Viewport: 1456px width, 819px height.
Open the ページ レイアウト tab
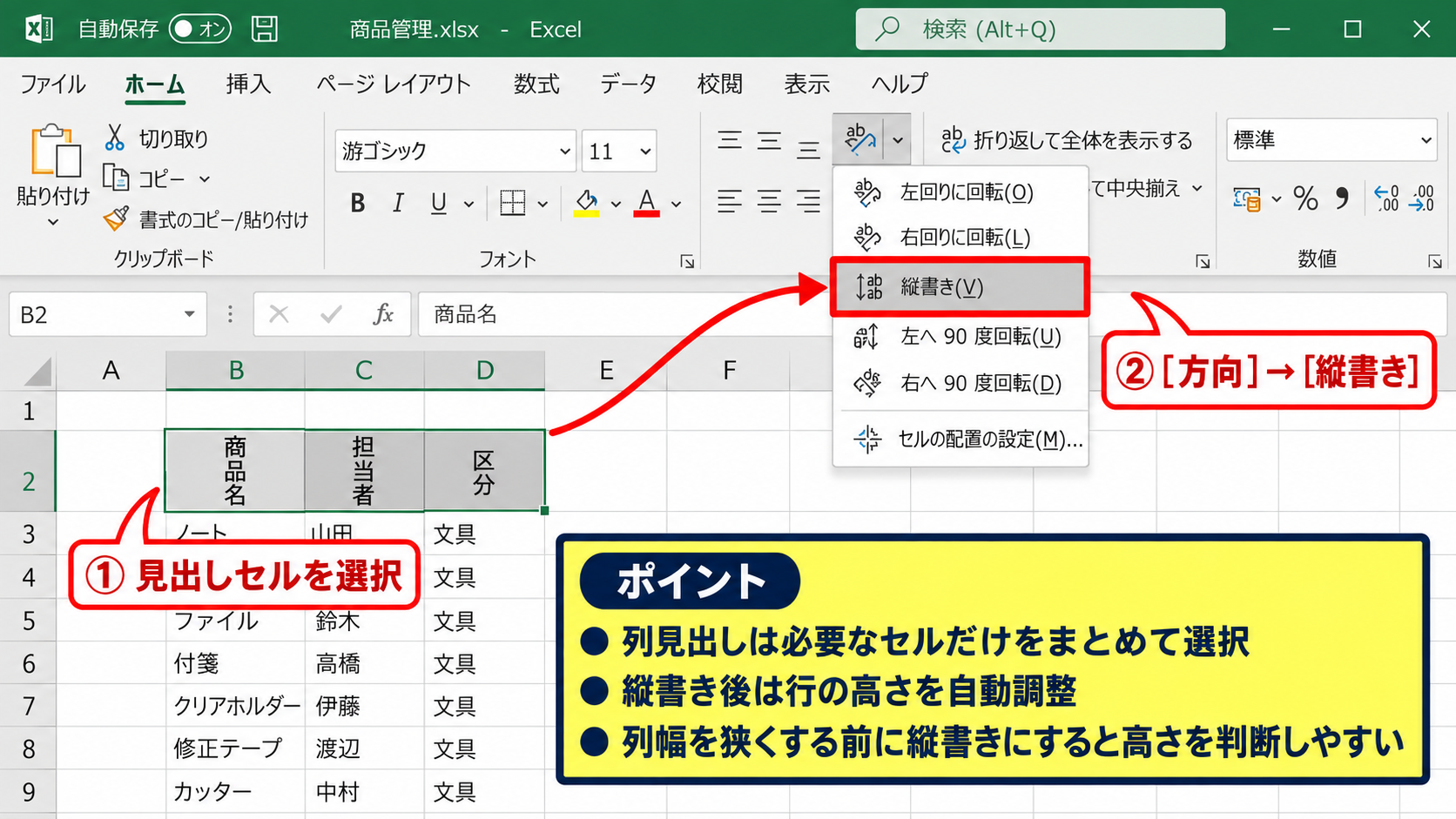coord(394,84)
